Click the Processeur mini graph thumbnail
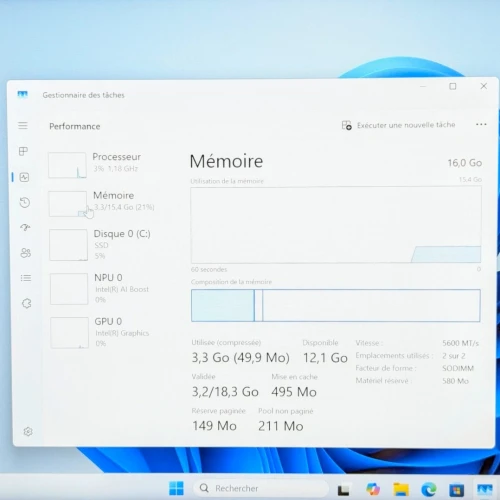 coord(67,165)
